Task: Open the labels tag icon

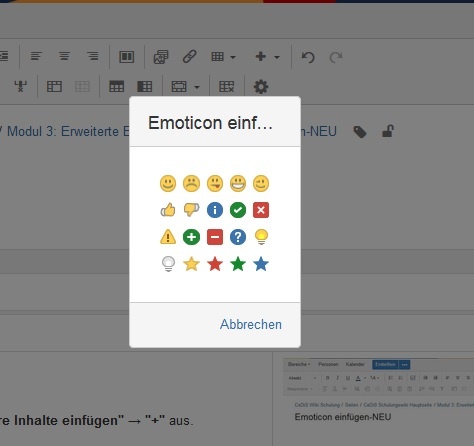Action: [360, 132]
